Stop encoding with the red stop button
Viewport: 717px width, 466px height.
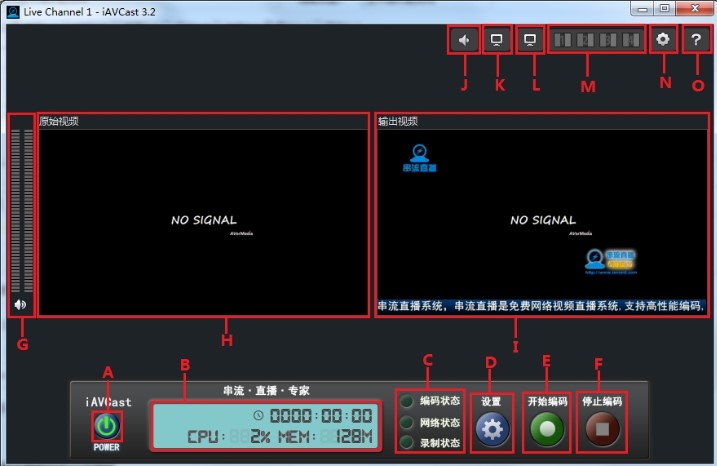pyautogui.click(x=602, y=429)
